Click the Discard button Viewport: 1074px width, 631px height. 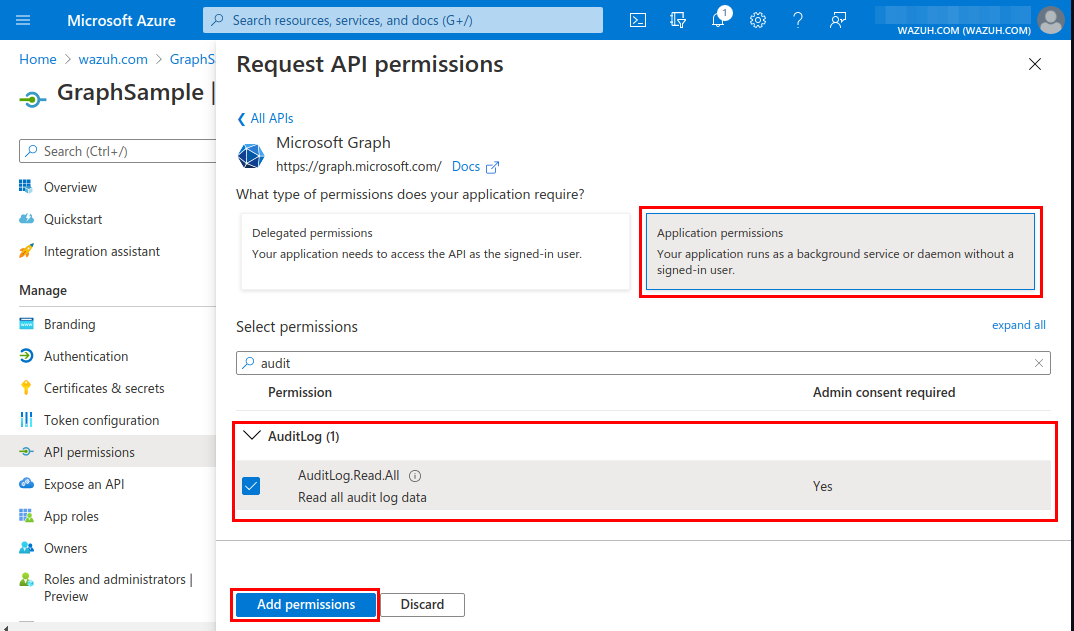tap(423, 604)
